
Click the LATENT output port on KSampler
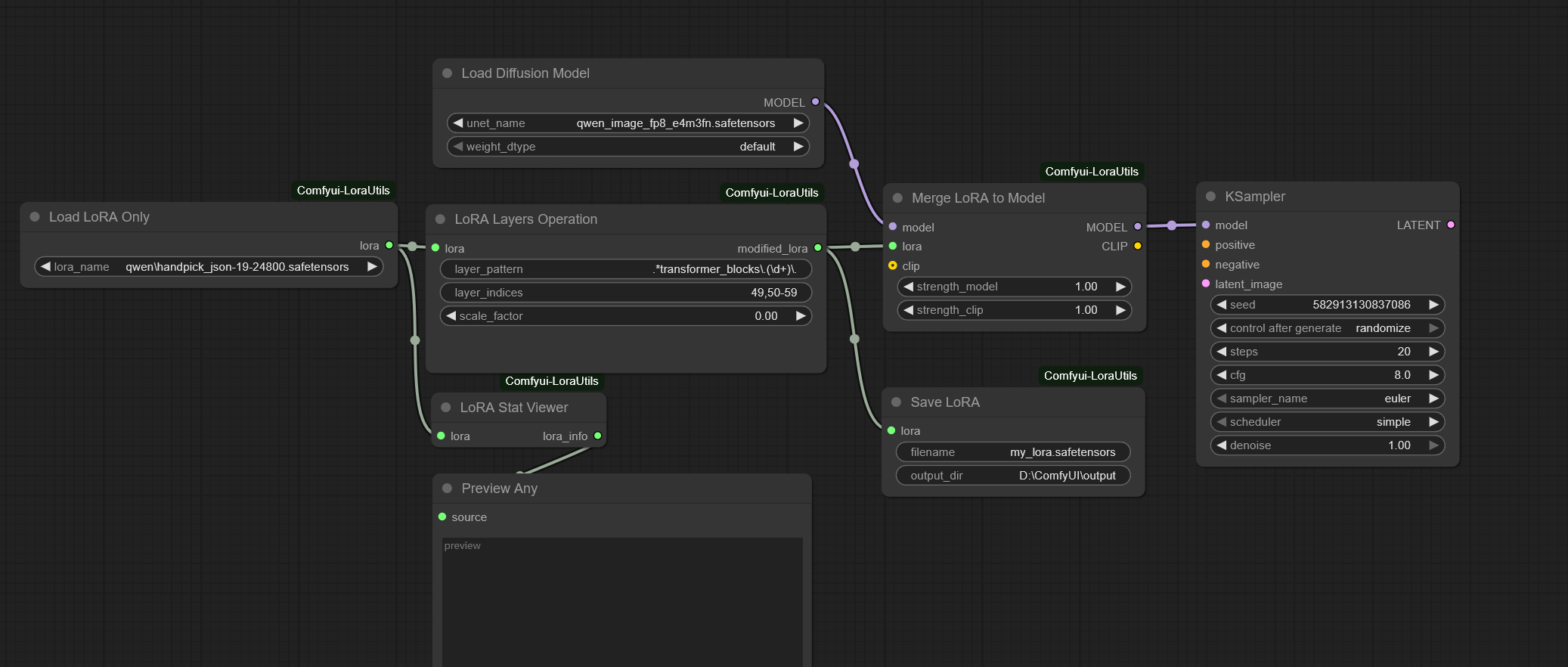tap(1450, 225)
